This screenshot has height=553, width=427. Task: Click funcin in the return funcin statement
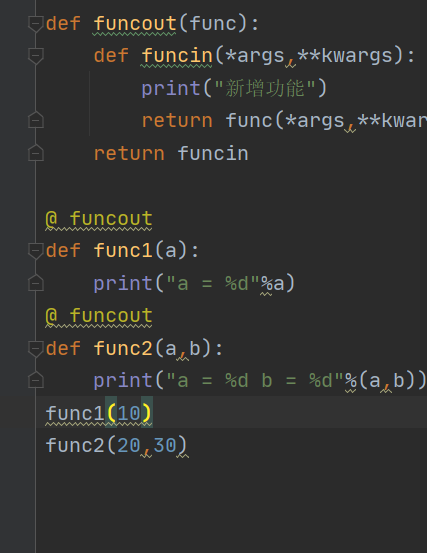pyautogui.click(x=213, y=154)
